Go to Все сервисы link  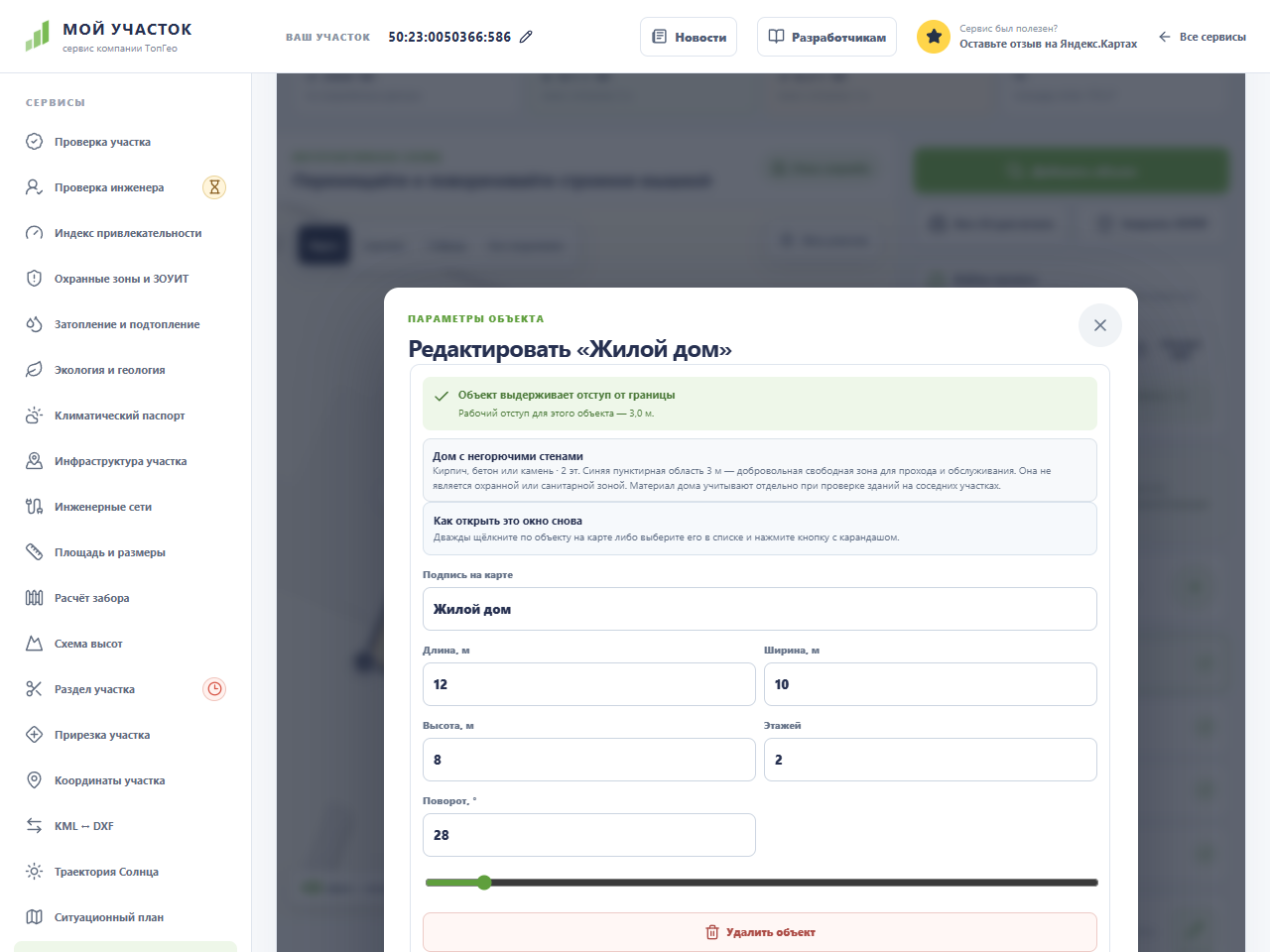click(1202, 37)
